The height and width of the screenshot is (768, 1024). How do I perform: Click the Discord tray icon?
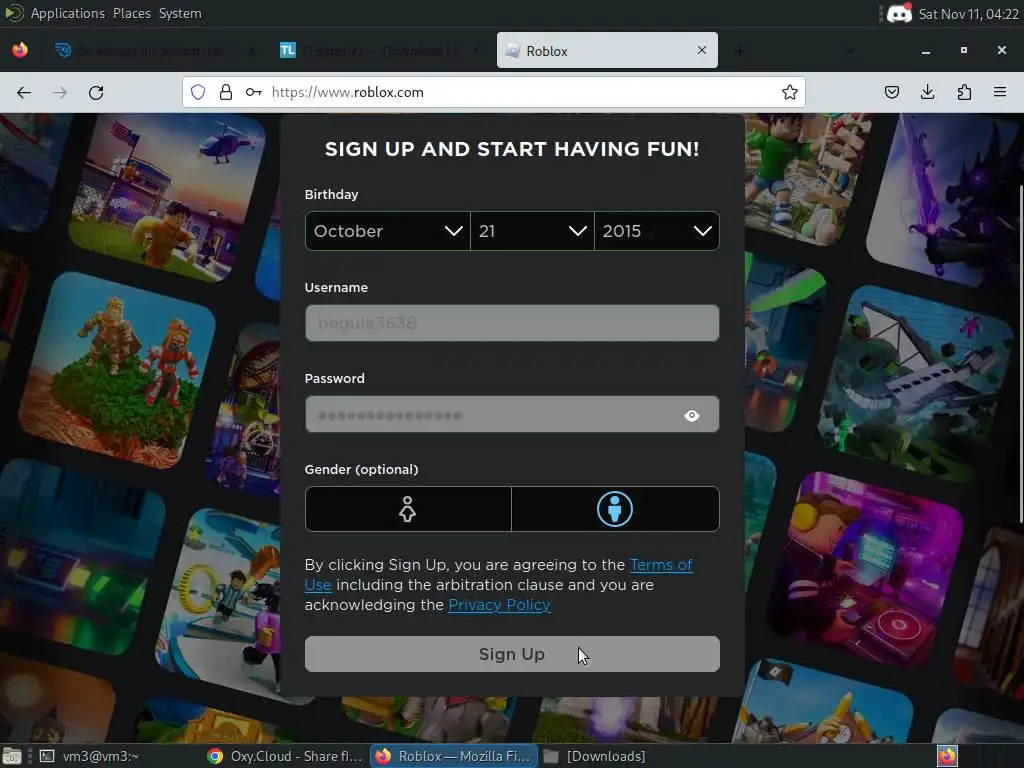click(x=899, y=14)
